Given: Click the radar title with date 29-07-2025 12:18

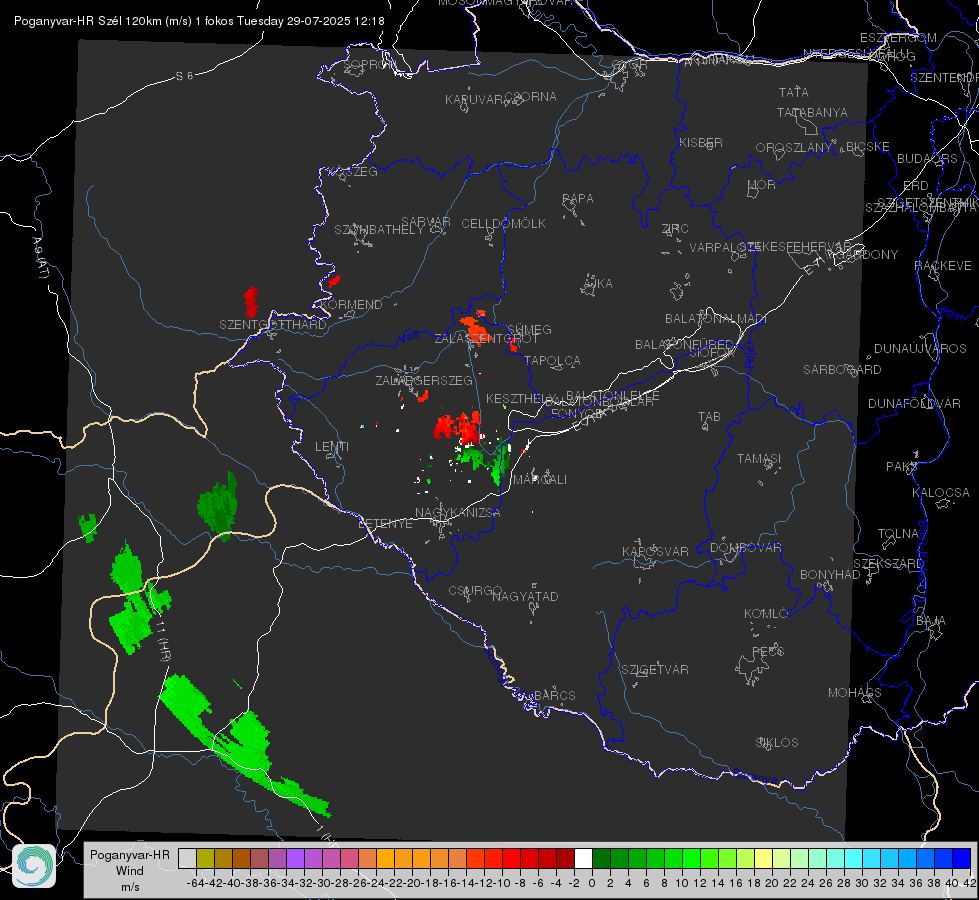Looking at the screenshot, I should click(x=199, y=21).
